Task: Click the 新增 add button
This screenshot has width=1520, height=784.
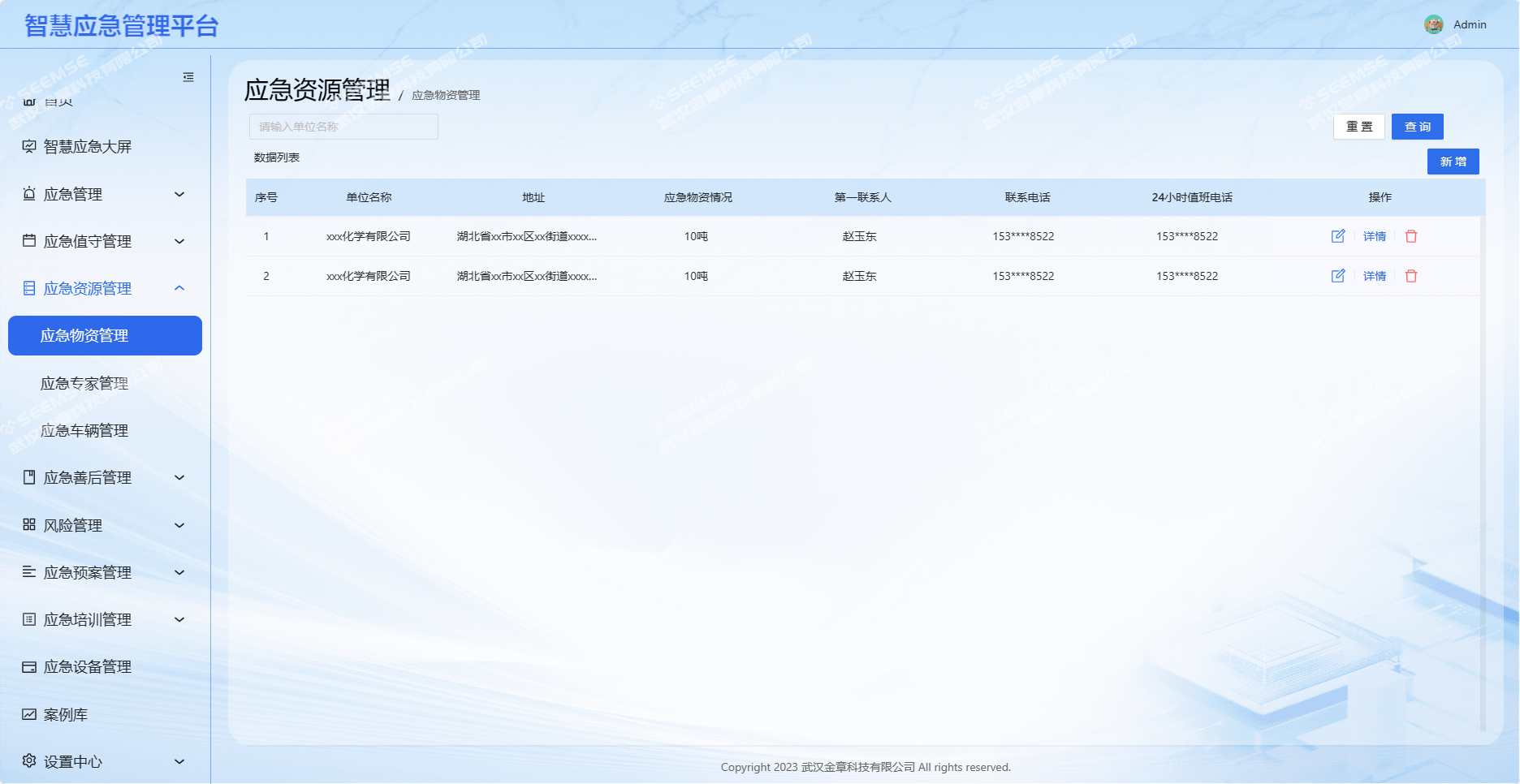Action: pos(1453,162)
